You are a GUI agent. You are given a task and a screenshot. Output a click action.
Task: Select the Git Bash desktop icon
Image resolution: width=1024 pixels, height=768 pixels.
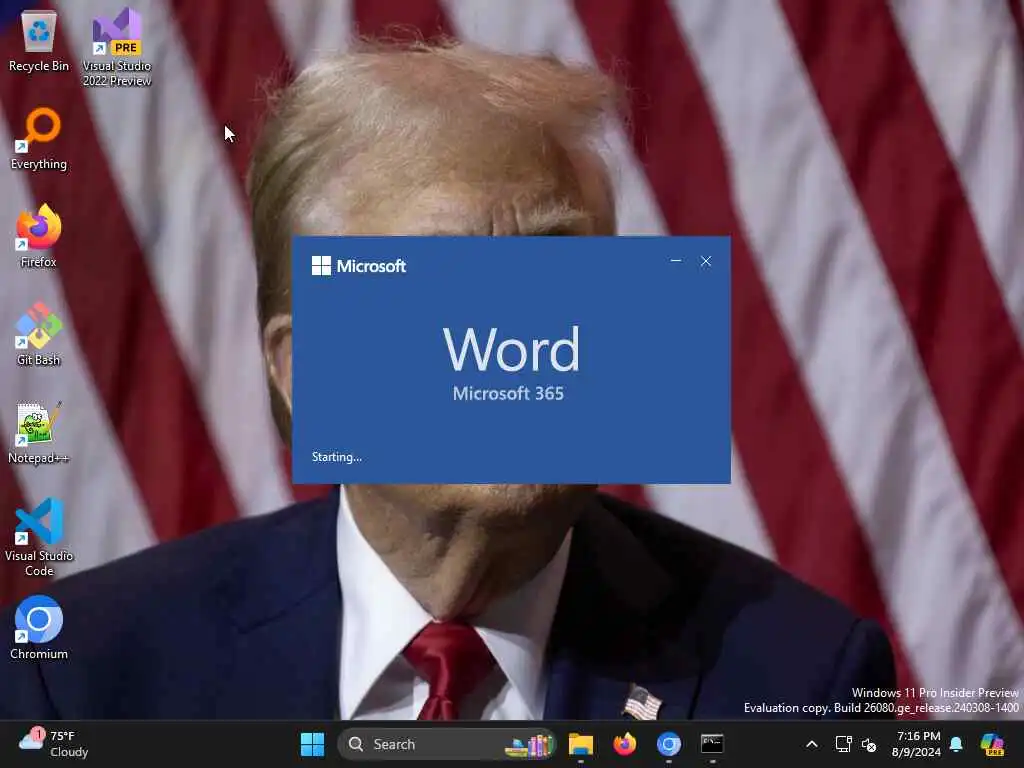[39, 334]
